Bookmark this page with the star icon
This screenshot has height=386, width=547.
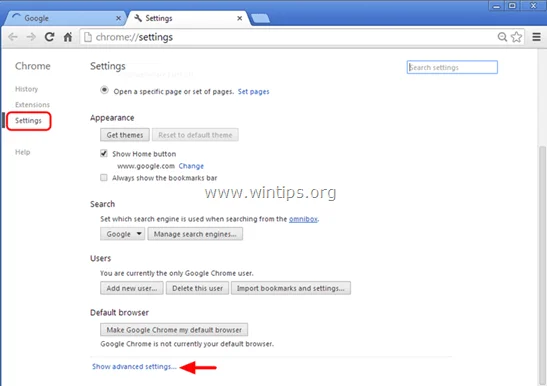(517, 37)
